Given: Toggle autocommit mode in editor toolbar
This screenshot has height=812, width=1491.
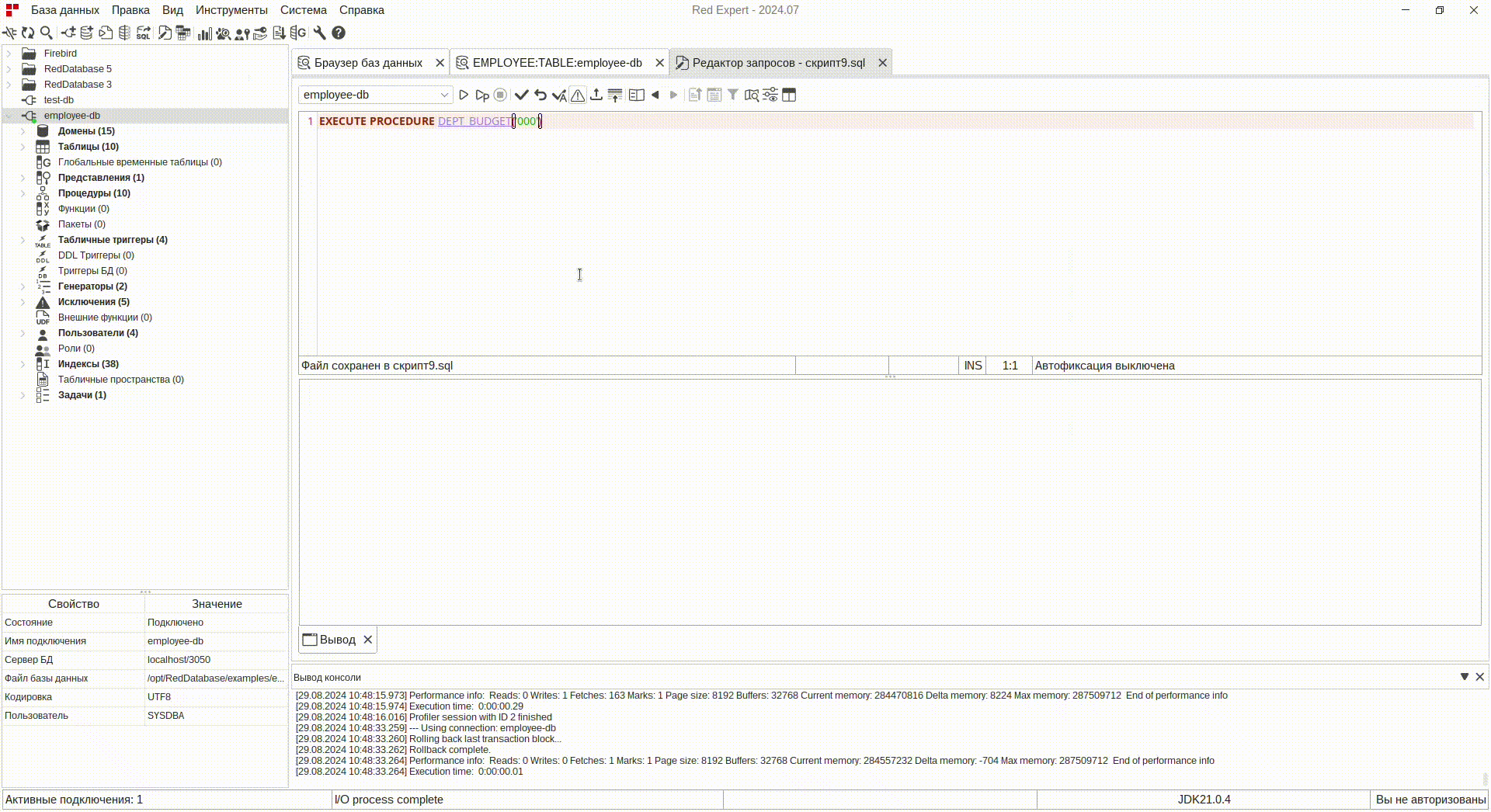Looking at the screenshot, I should pos(559,95).
